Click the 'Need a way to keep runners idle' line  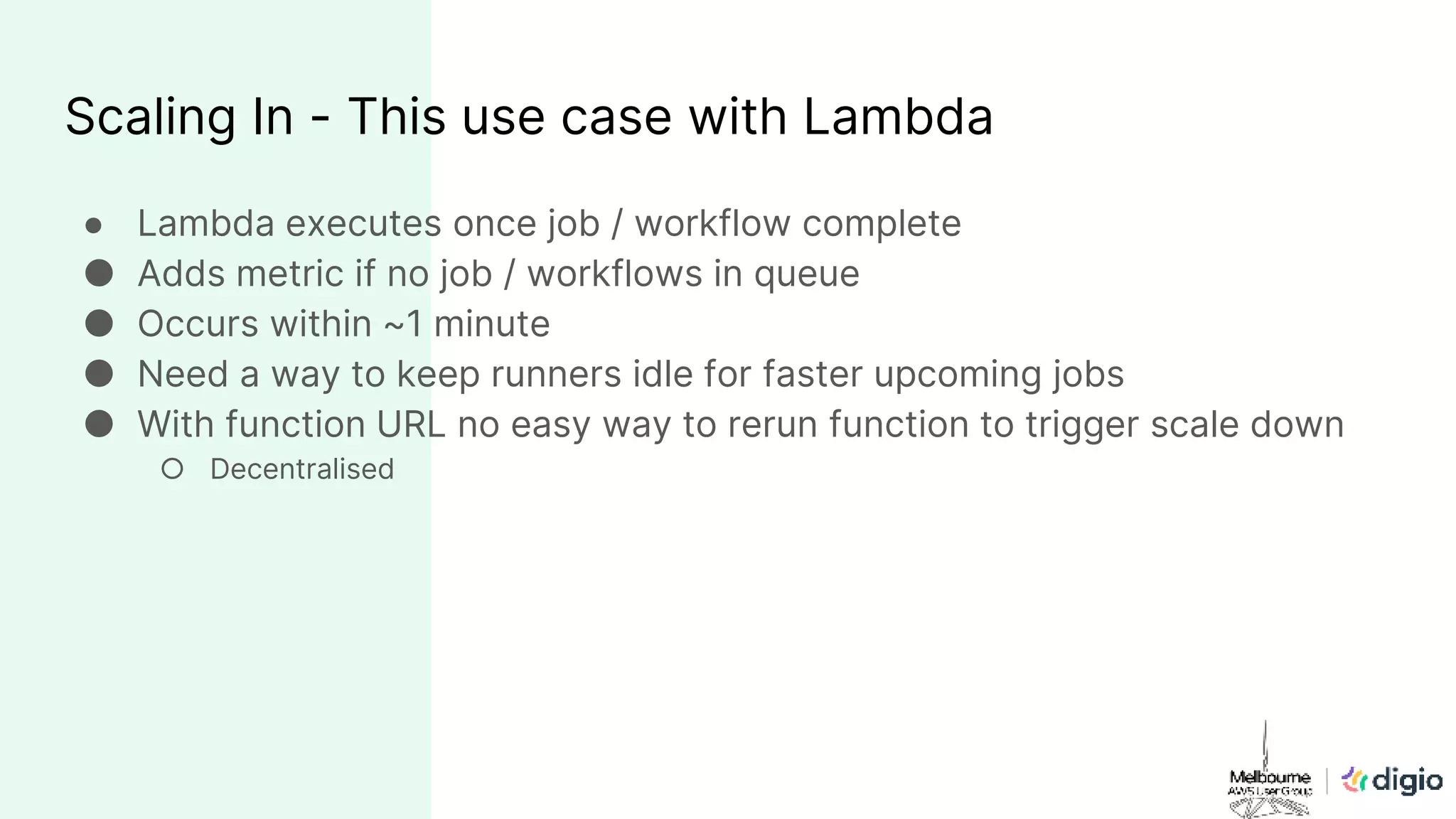[631, 375]
